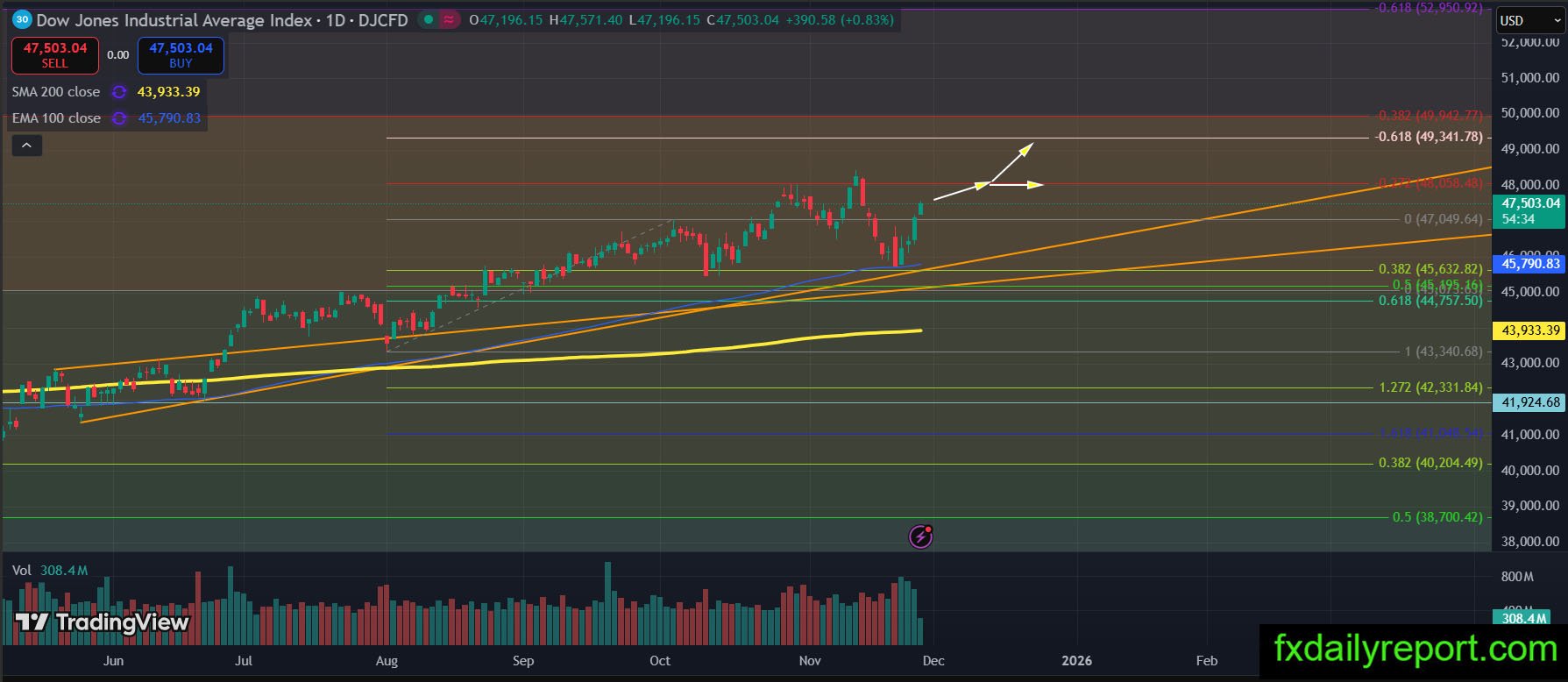Click the yellow 43,933.39 SMA price axis tag
Image resolution: width=1568 pixels, height=682 pixels.
coord(1529,330)
